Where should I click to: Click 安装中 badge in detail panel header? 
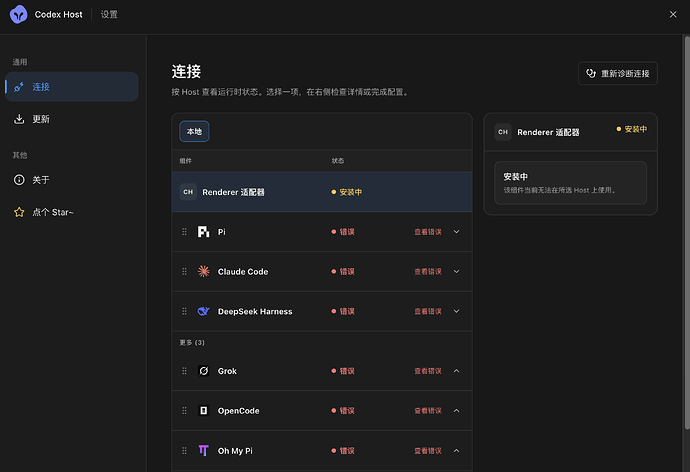[x=631, y=129]
